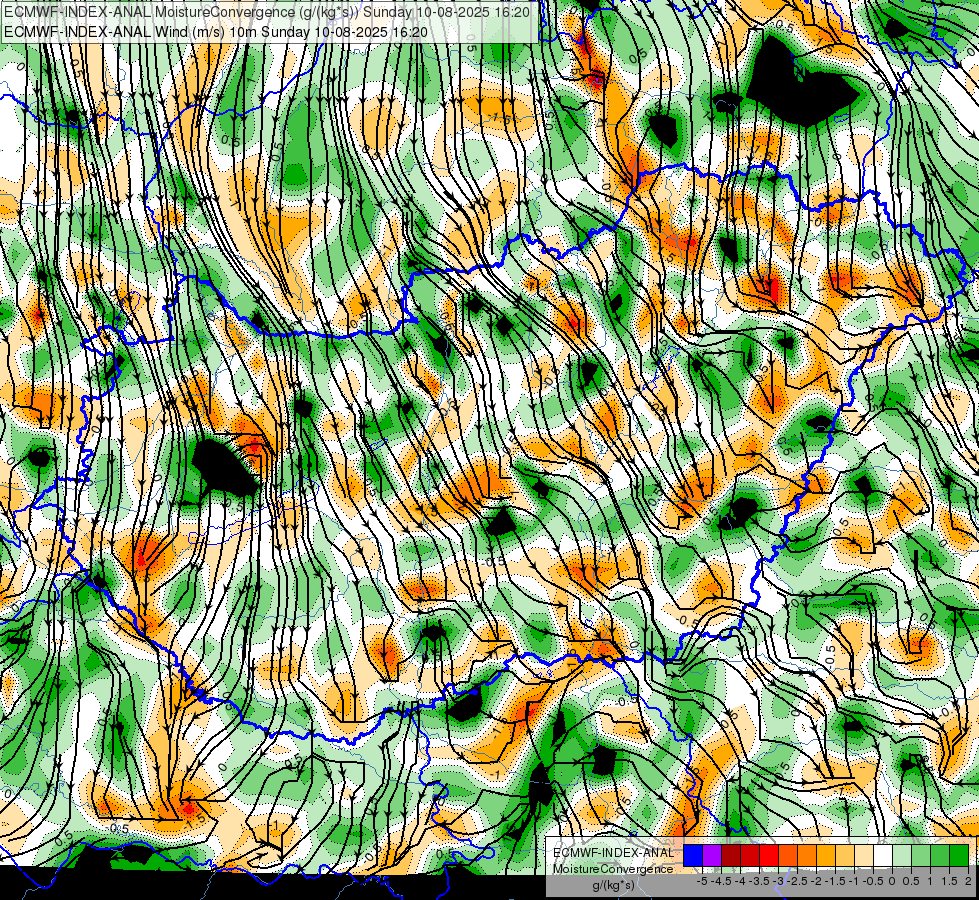Viewport: 979px width, 900px height.
Task: Click the legend unit label 'g/(kg*s)'
Action: [x=613, y=886]
